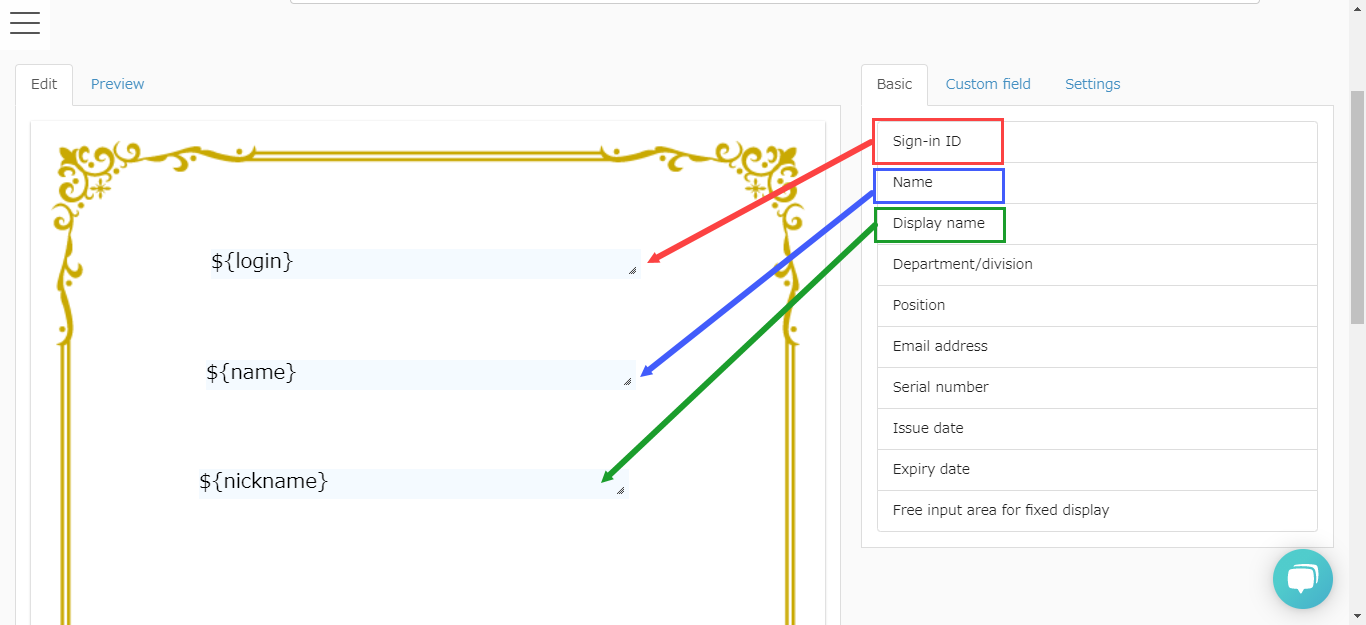Choose the Sign-in ID field item

(x=927, y=141)
